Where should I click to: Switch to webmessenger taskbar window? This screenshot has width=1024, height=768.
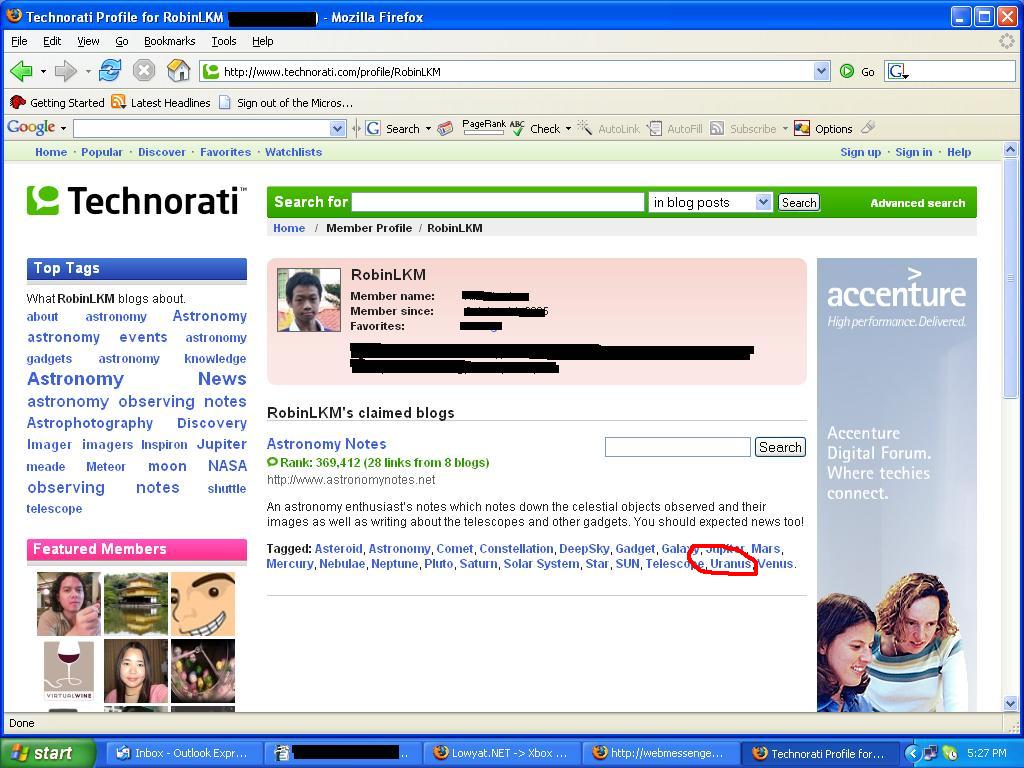pos(660,753)
